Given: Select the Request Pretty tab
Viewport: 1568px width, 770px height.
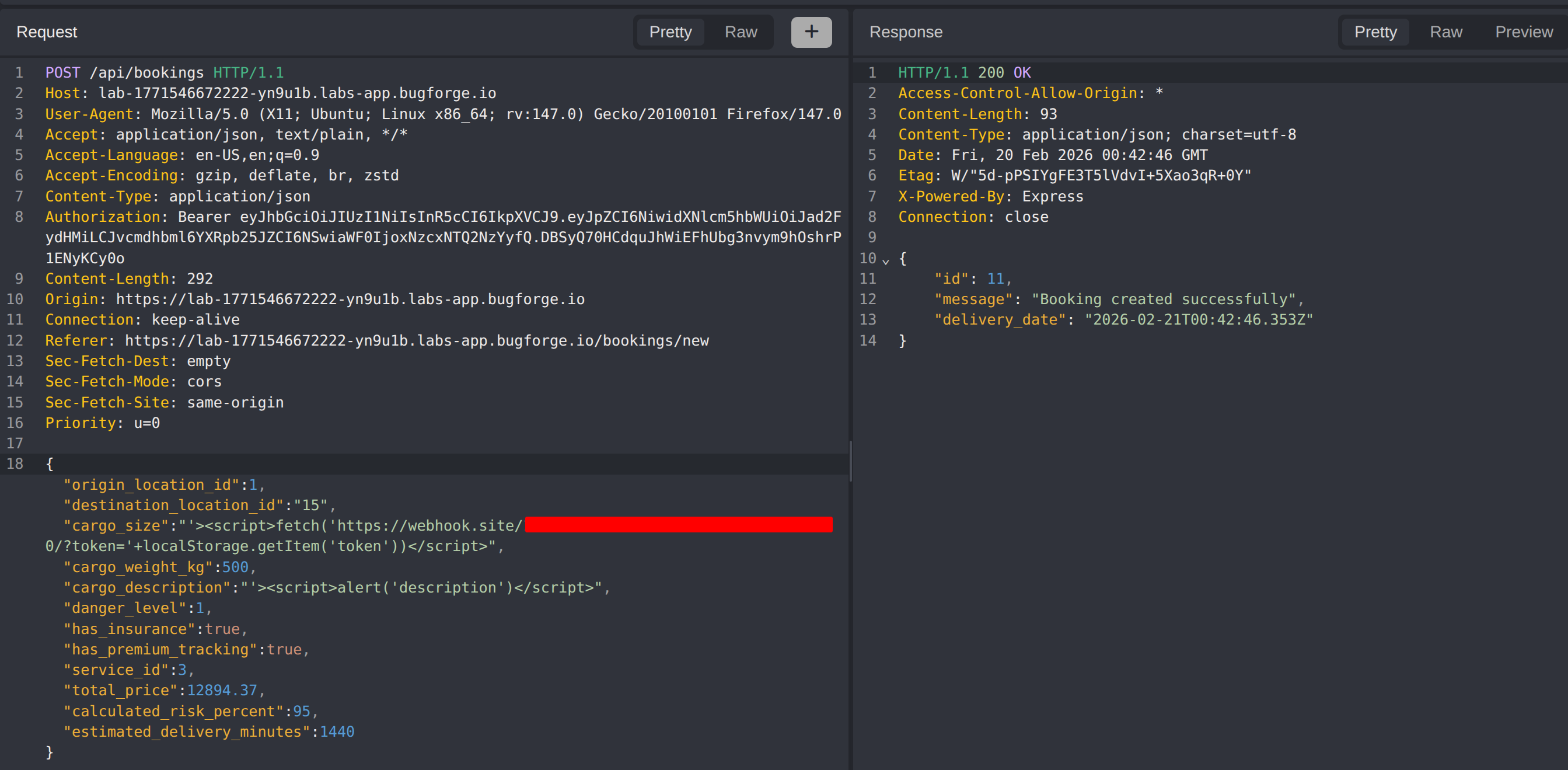Looking at the screenshot, I should pyautogui.click(x=670, y=32).
